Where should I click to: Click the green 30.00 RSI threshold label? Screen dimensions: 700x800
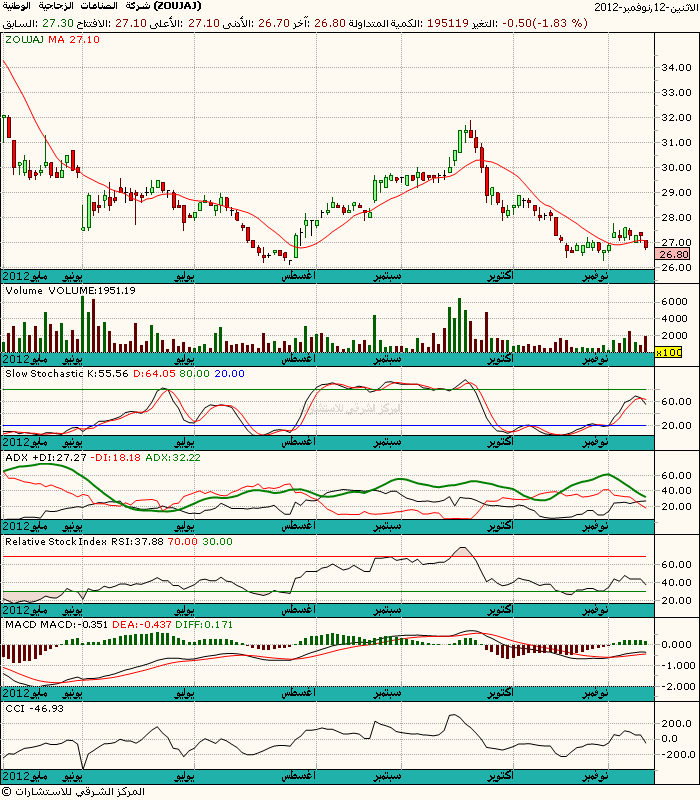217,541
